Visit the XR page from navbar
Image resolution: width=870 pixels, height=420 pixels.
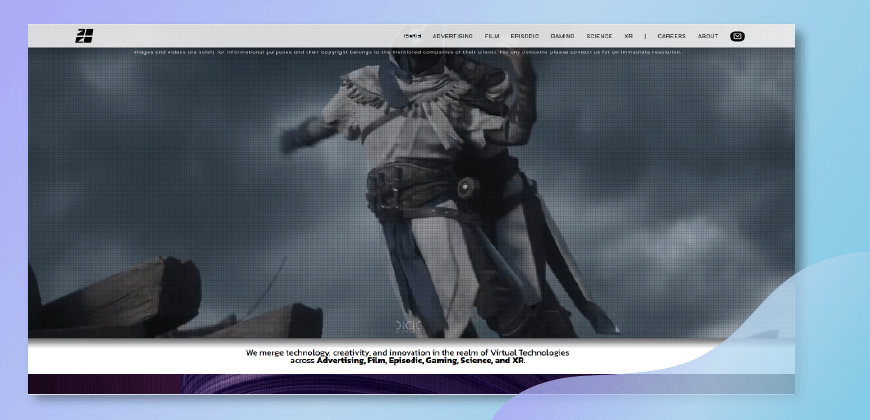point(628,36)
